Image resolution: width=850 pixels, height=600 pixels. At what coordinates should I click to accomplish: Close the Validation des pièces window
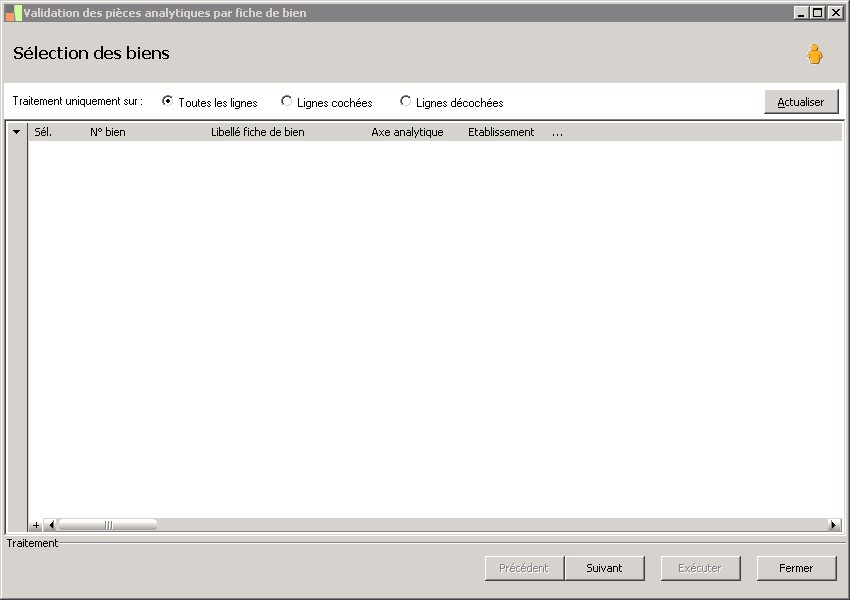(x=835, y=13)
